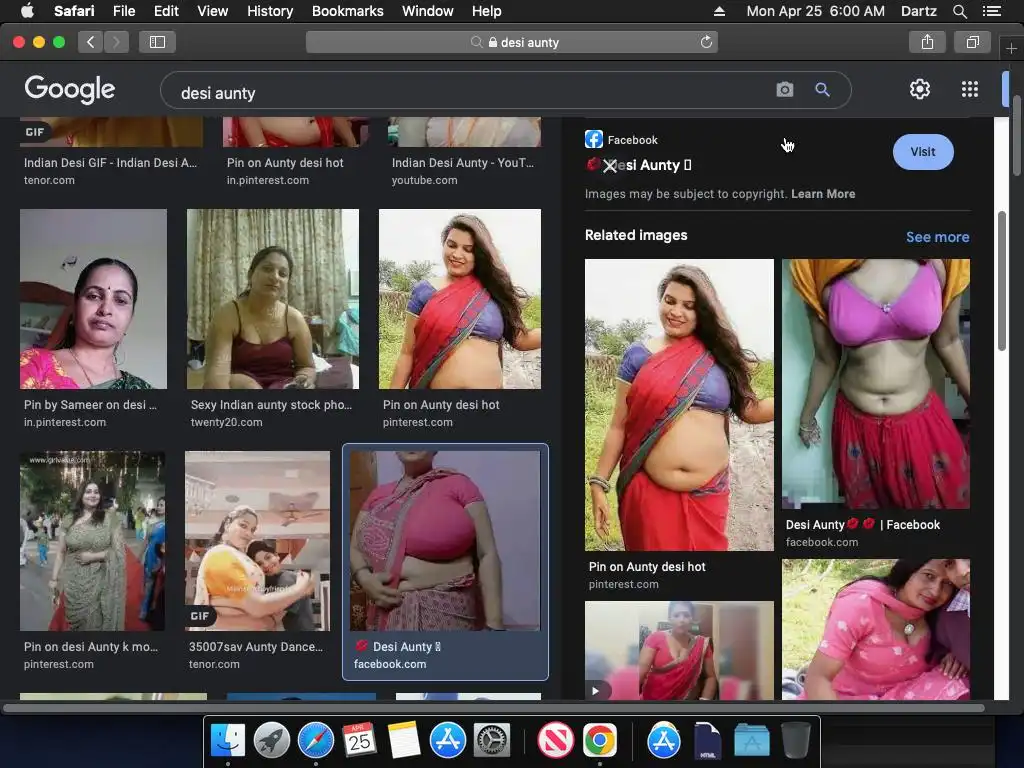Open Google settings gear icon

[x=920, y=89]
